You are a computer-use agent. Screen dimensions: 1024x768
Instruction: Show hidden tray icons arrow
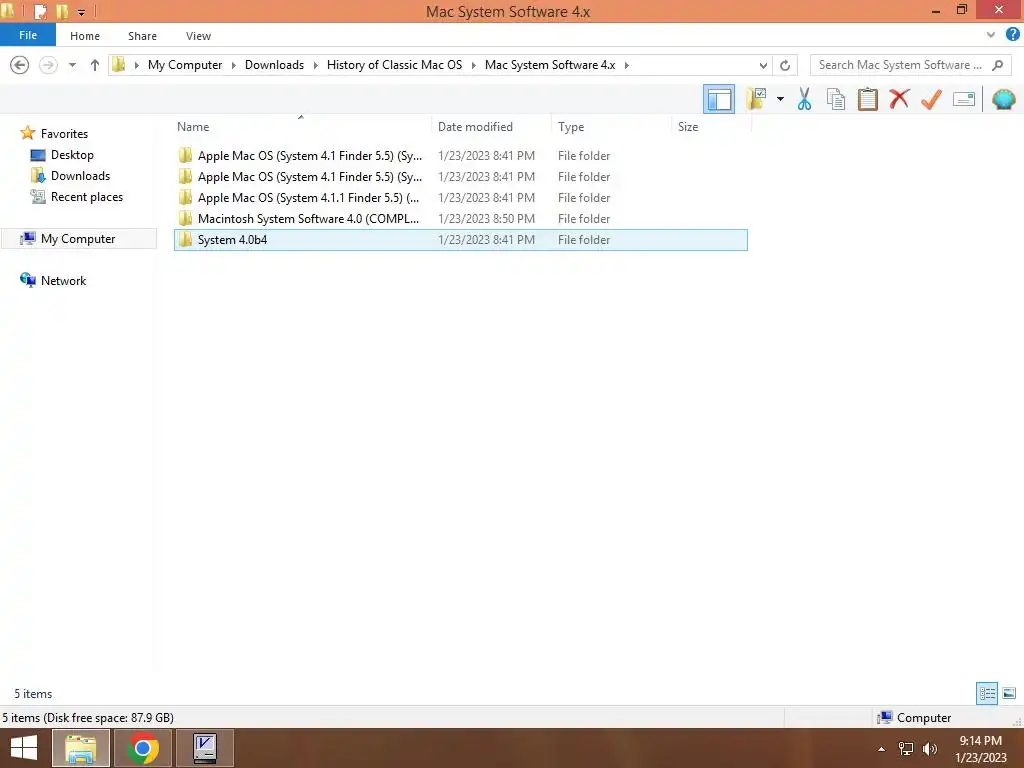[881, 749]
